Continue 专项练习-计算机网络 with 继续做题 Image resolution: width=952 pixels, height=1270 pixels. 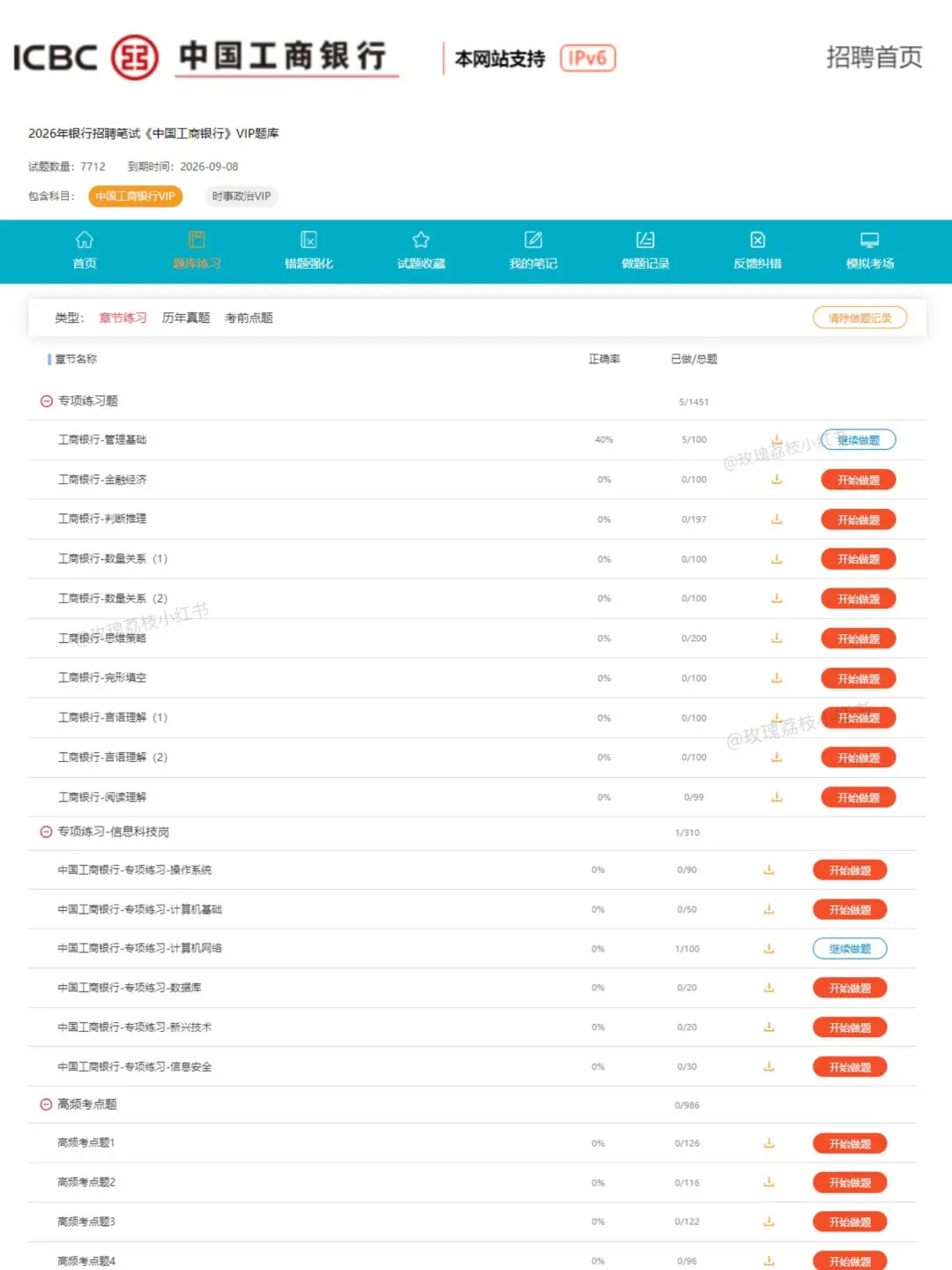tap(850, 949)
